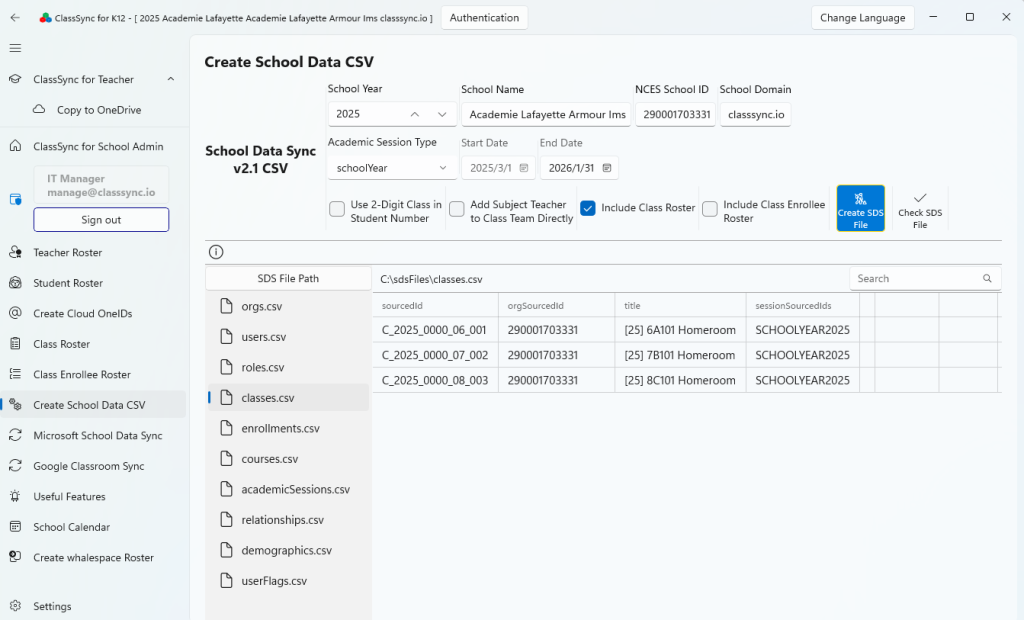
Task: Click the roles.csv file icon
Action: click(x=227, y=367)
